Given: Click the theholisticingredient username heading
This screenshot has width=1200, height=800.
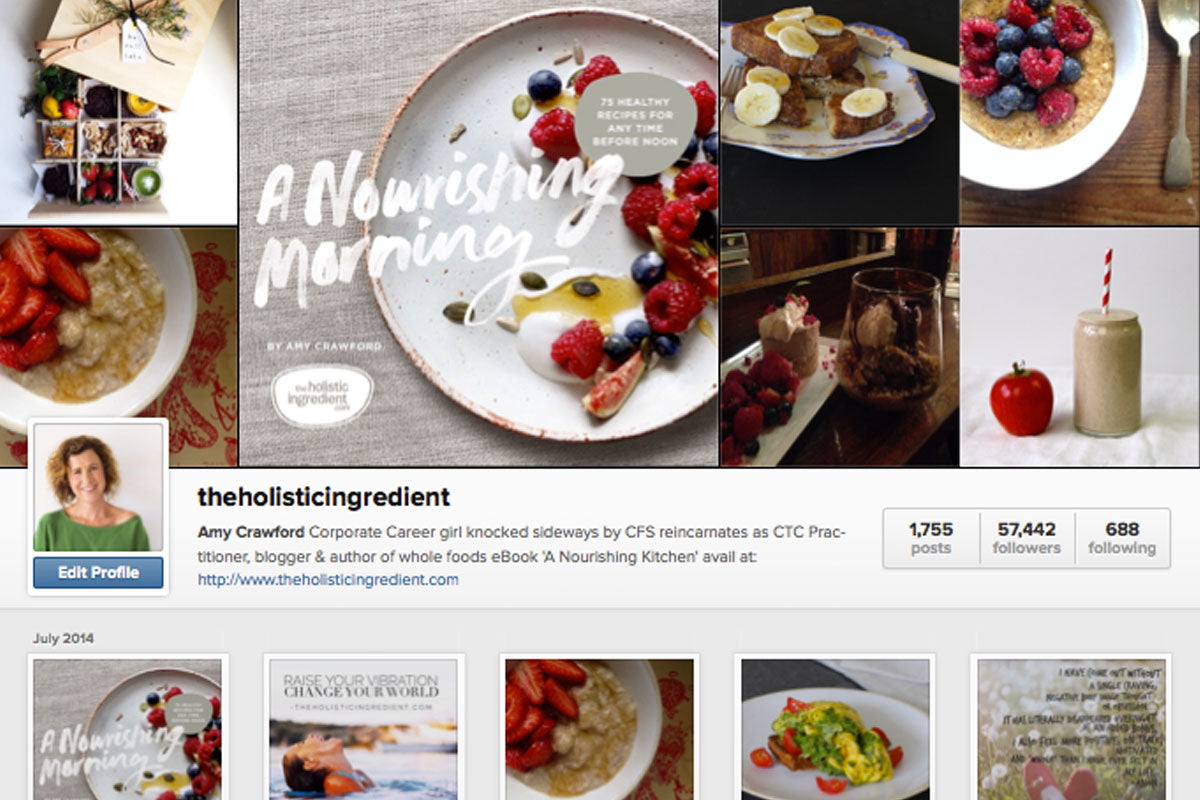Looking at the screenshot, I should coord(324,497).
